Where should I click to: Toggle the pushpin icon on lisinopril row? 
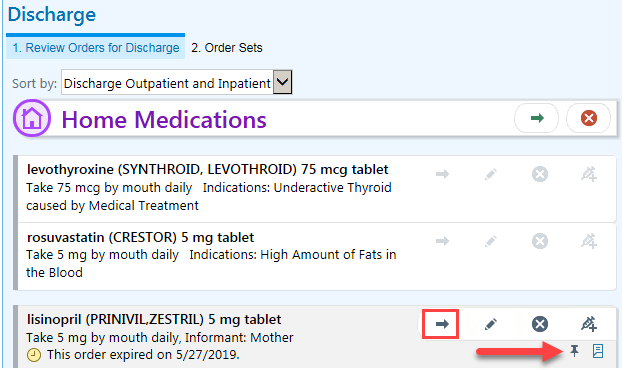[574, 351]
